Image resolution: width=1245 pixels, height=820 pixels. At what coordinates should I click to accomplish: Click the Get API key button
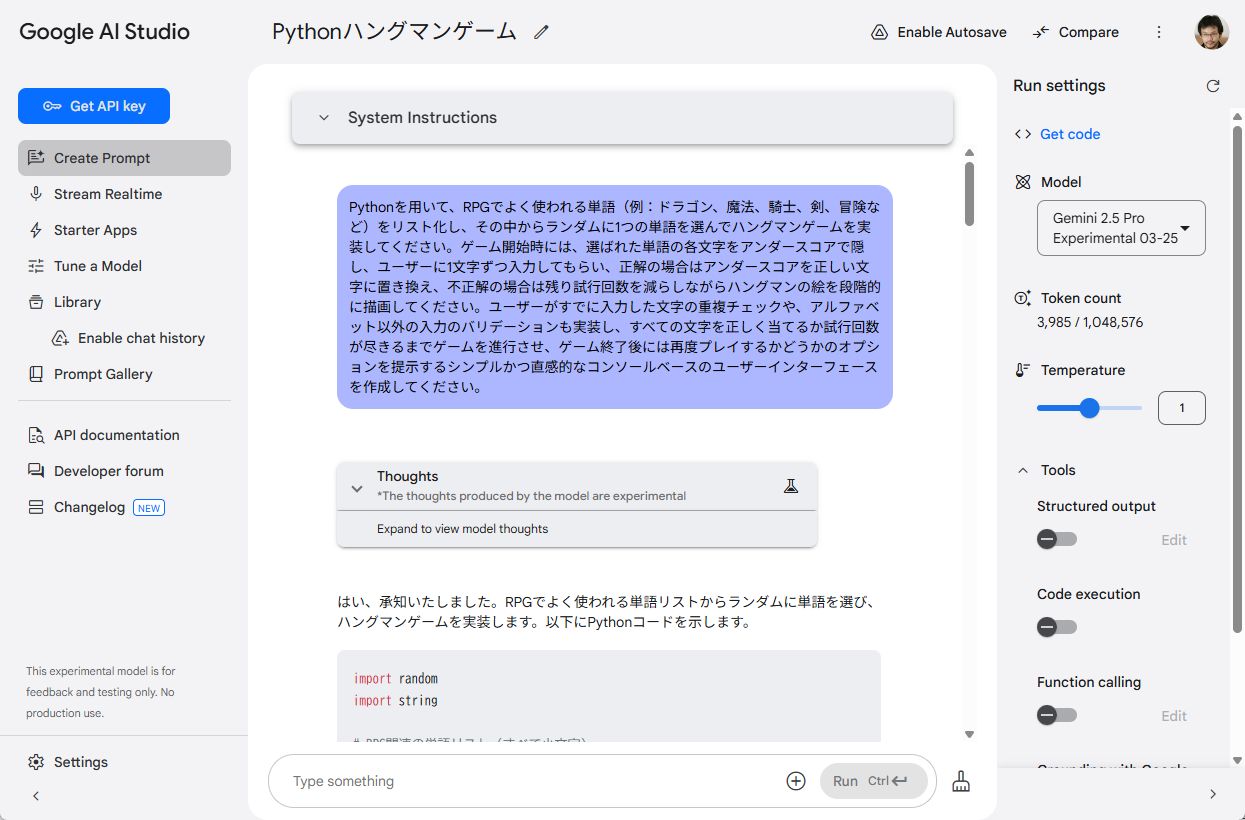point(93,105)
